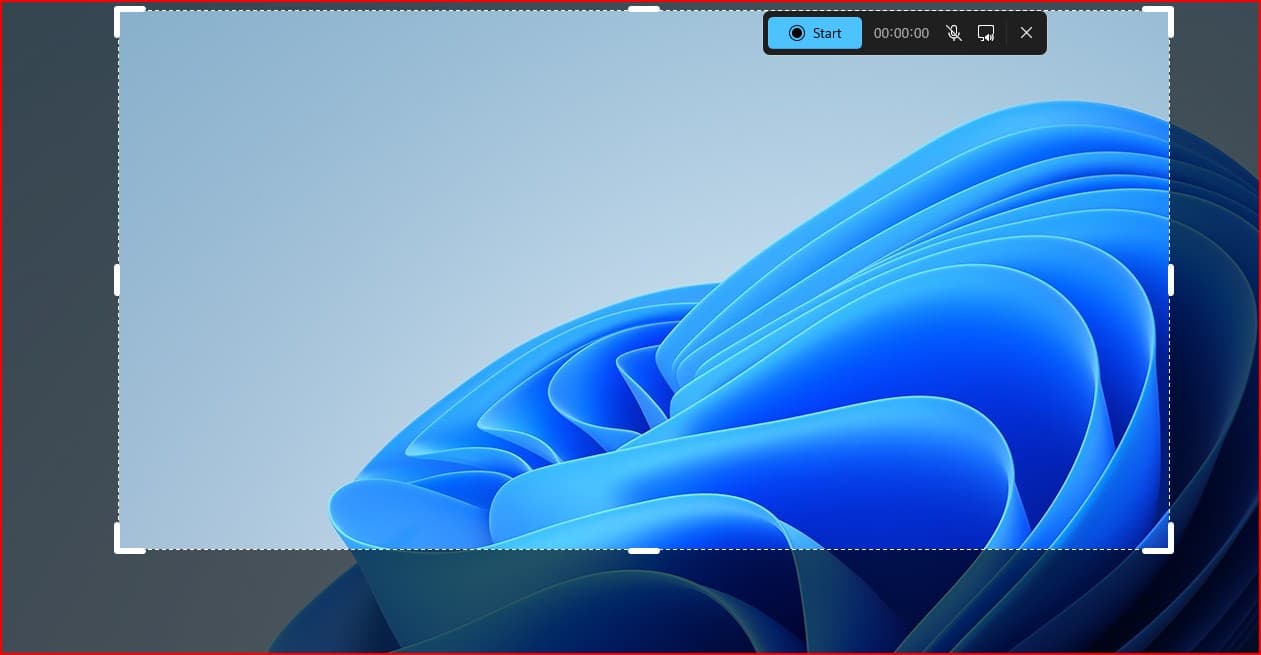Image resolution: width=1261 pixels, height=655 pixels.
Task: Click the top edge middle resize handle
Action: [644, 9]
